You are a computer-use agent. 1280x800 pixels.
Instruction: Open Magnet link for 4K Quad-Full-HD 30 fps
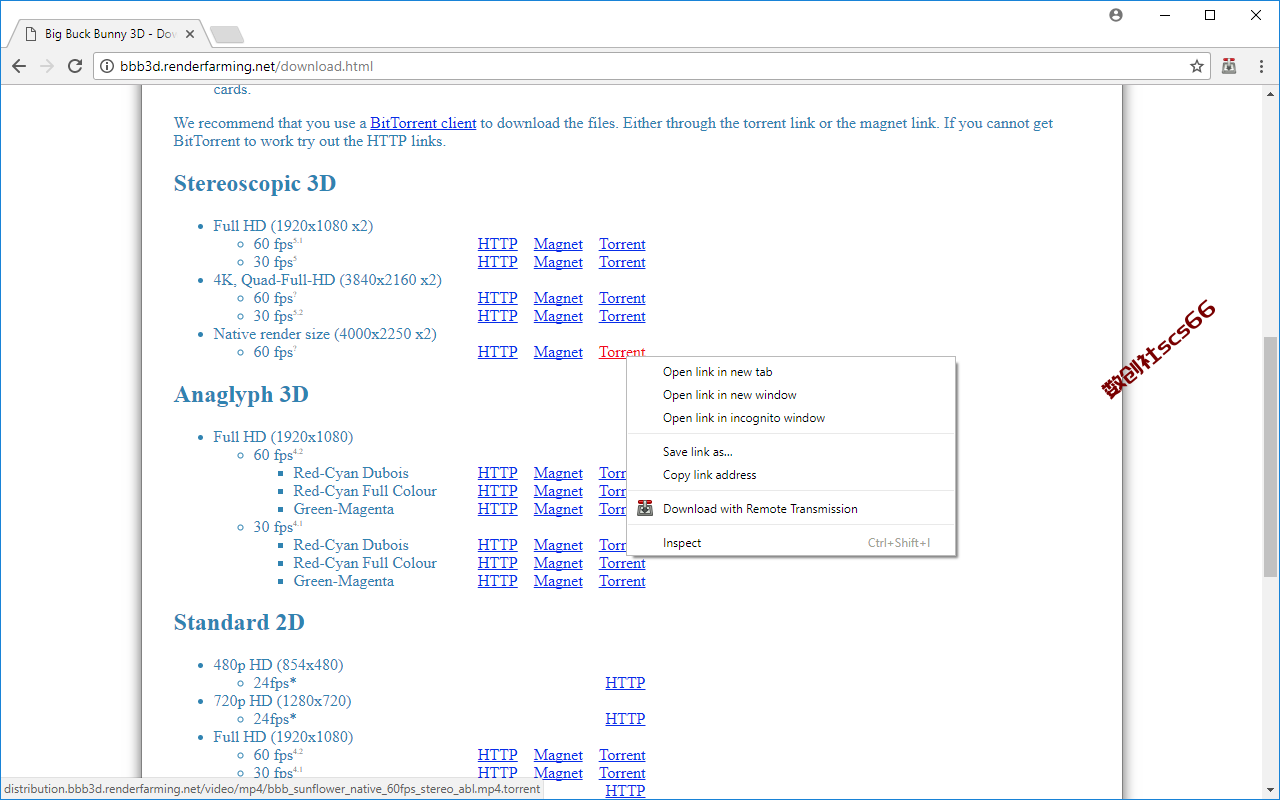(x=558, y=316)
